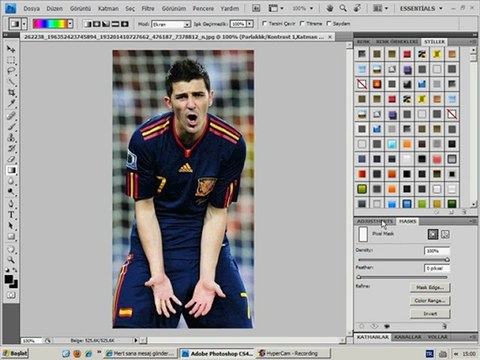480x360 pixels.
Task: Select the pixel mask button in Masks panel
Action: 433,234
